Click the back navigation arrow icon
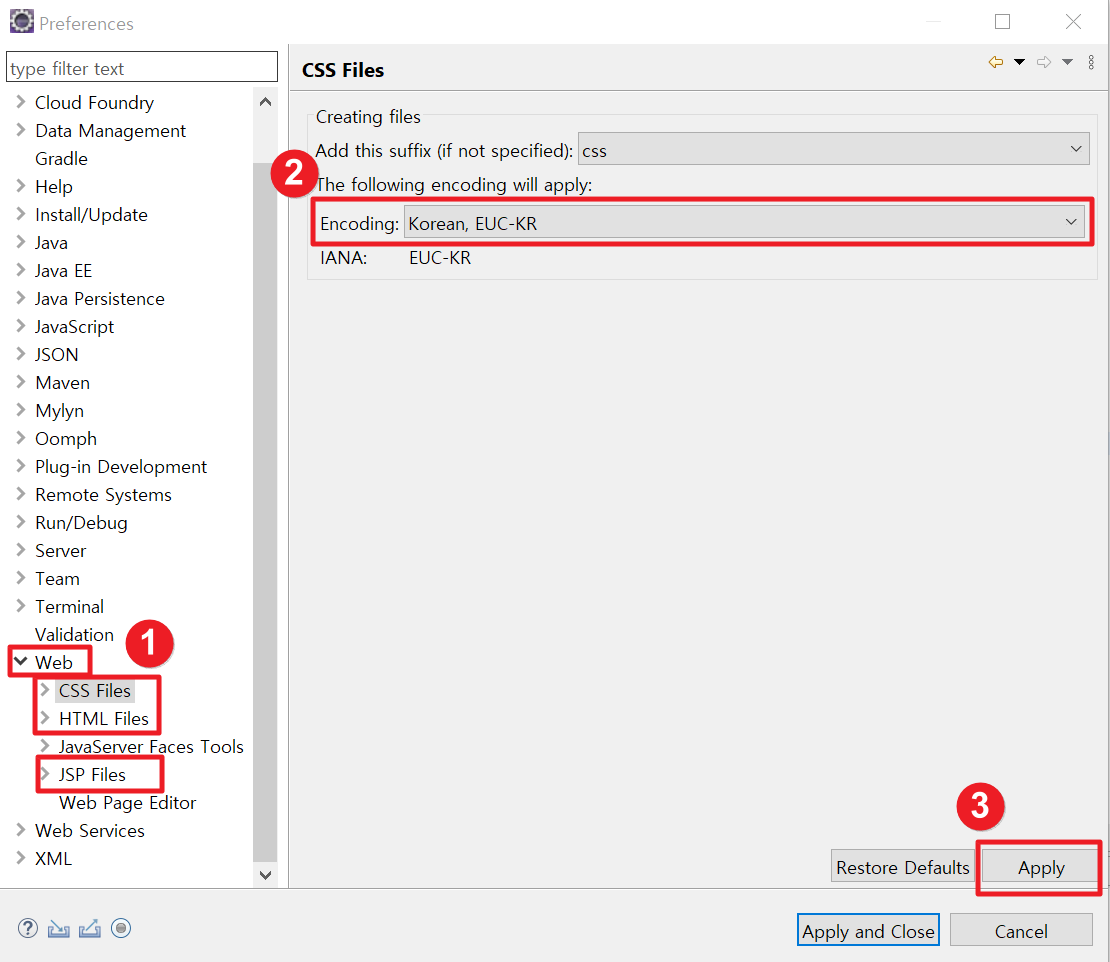Image resolution: width=1110 pixels, height=962 pixels. click(x=995, y=62)
